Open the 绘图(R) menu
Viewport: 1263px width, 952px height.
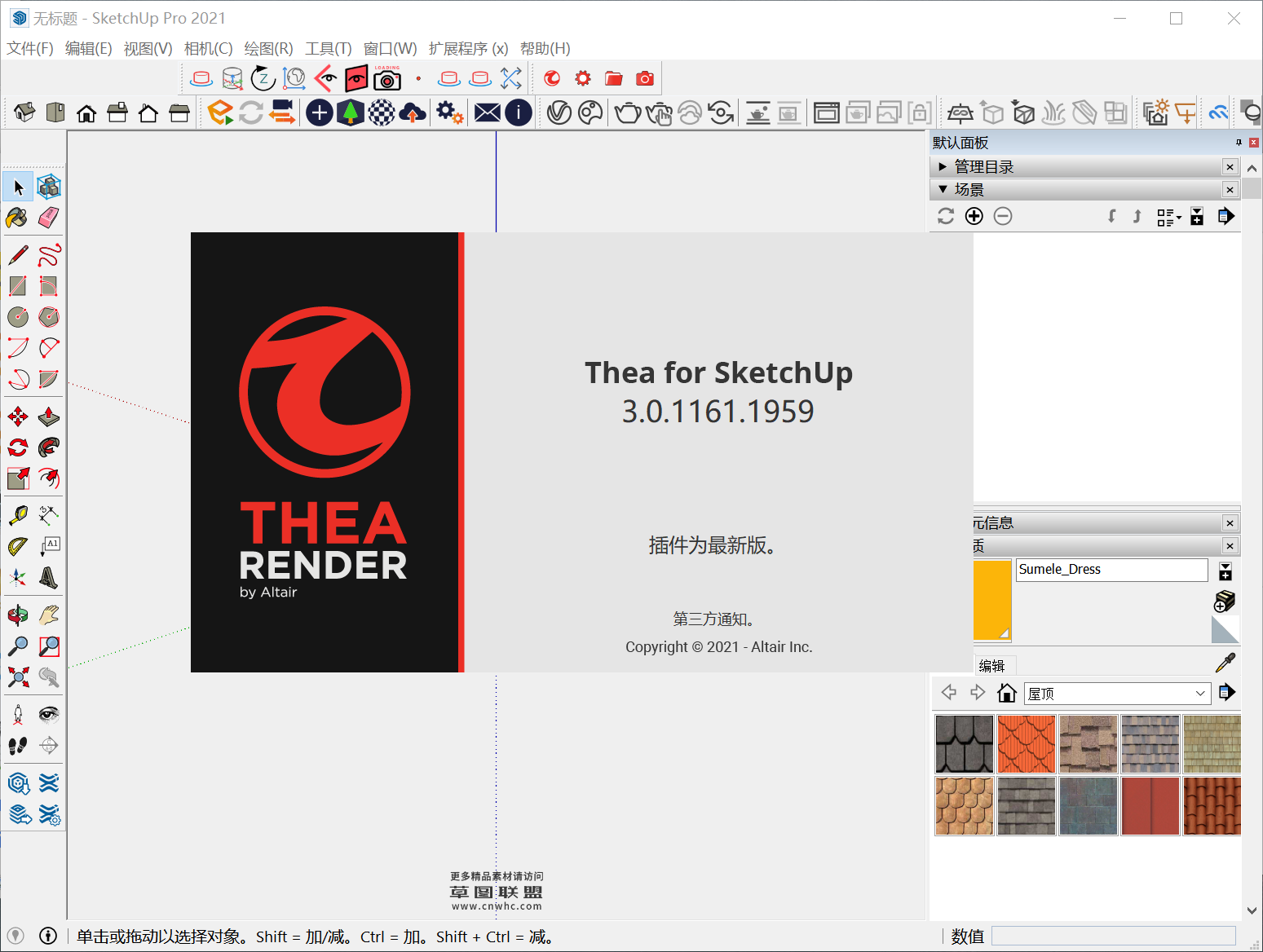(x=269, y=49)
